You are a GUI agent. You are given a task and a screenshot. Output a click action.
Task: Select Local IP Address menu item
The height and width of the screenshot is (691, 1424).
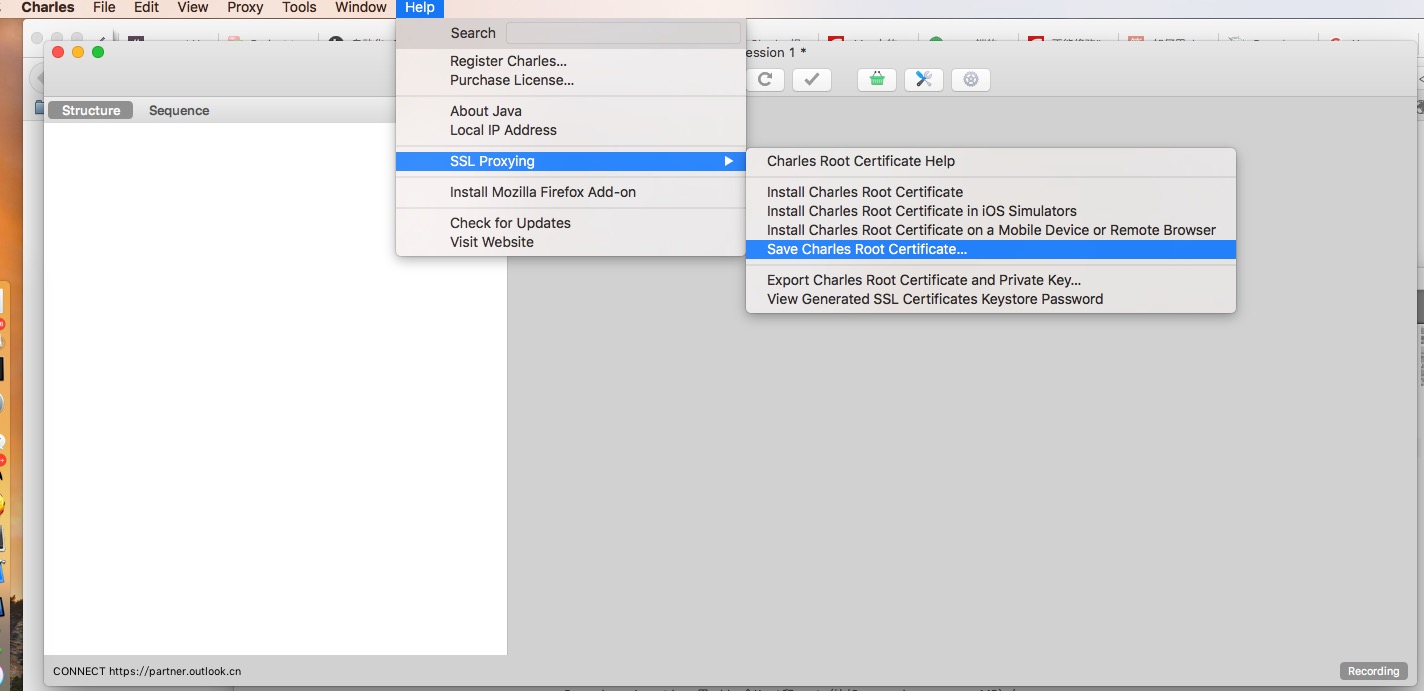coord(571,130)
